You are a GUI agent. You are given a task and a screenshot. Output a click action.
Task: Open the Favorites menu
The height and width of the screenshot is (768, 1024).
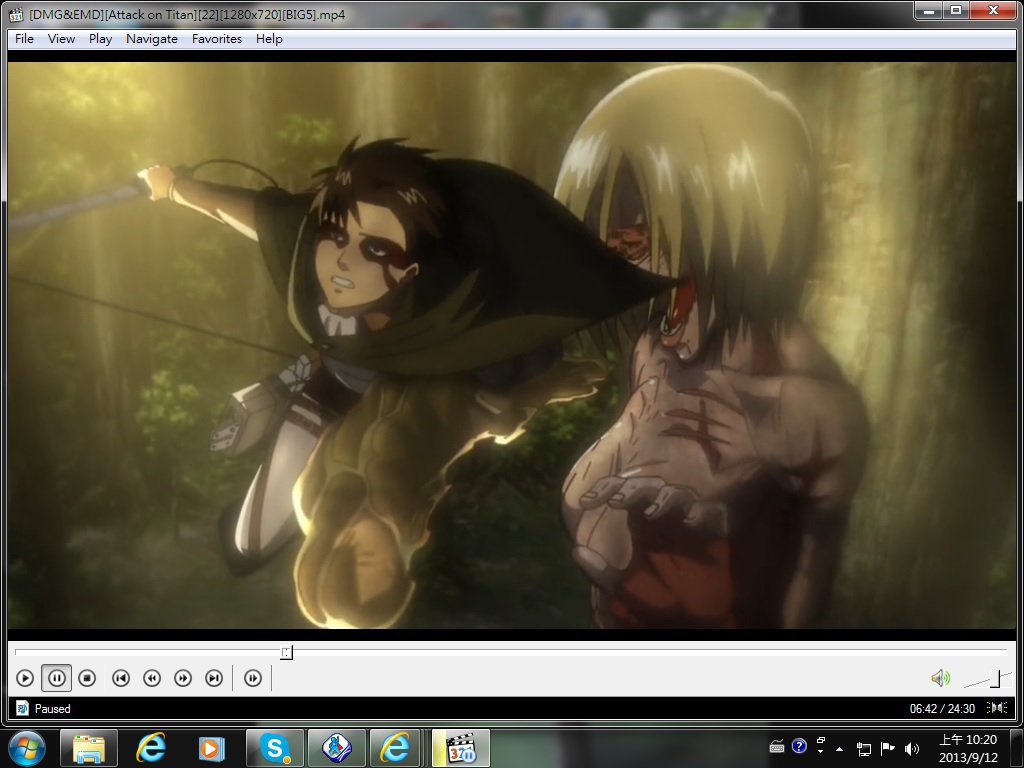(217, 39)
